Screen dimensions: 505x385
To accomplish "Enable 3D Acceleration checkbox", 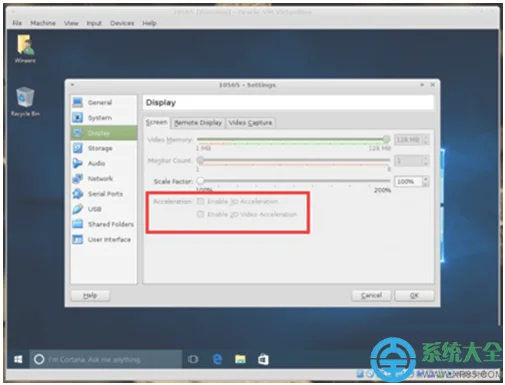I will [200, 201].
